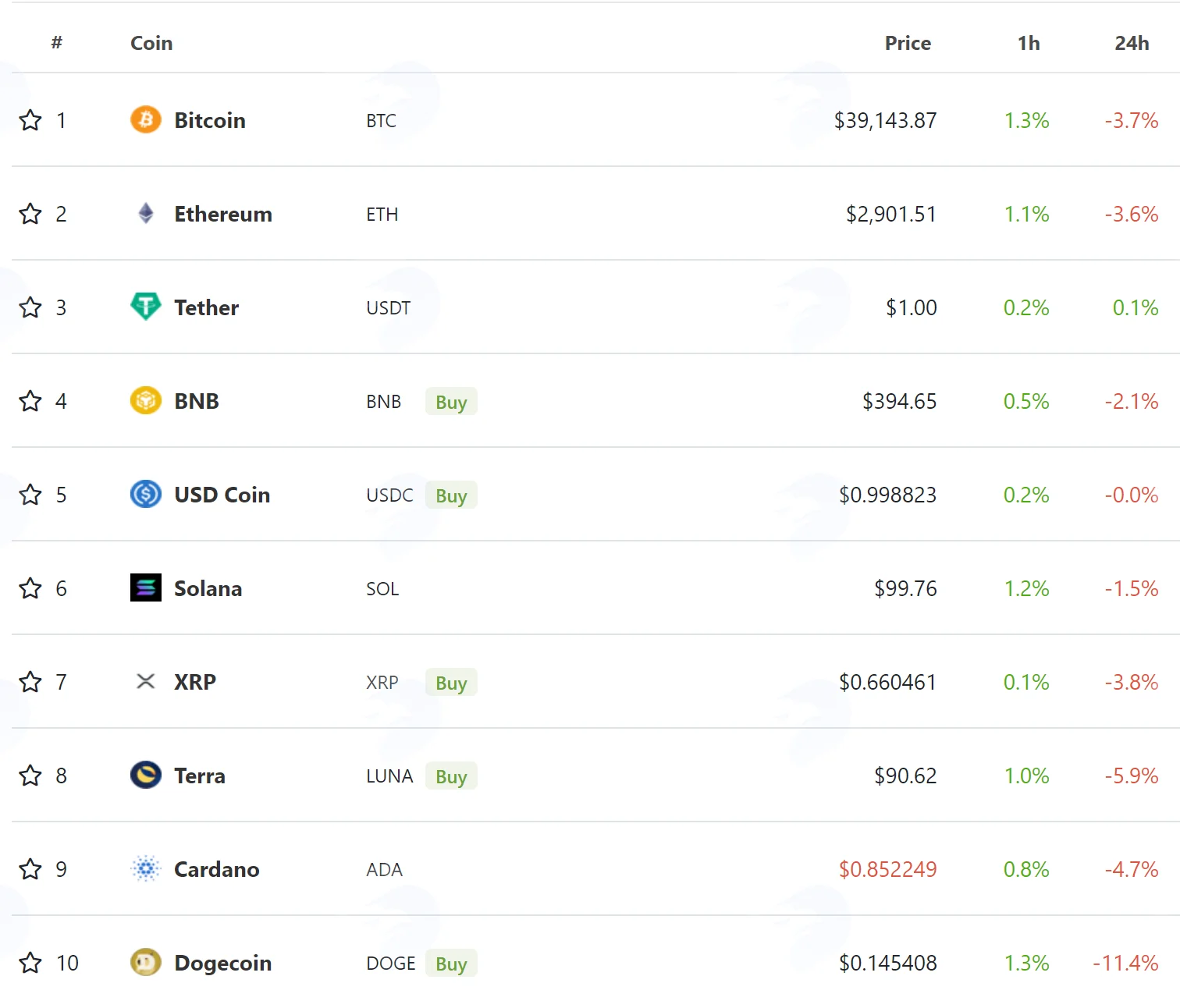The height and width of the screenshot is (1008, 1180).
Task: Click the Tether coin logo
Action: click(145, 307)
